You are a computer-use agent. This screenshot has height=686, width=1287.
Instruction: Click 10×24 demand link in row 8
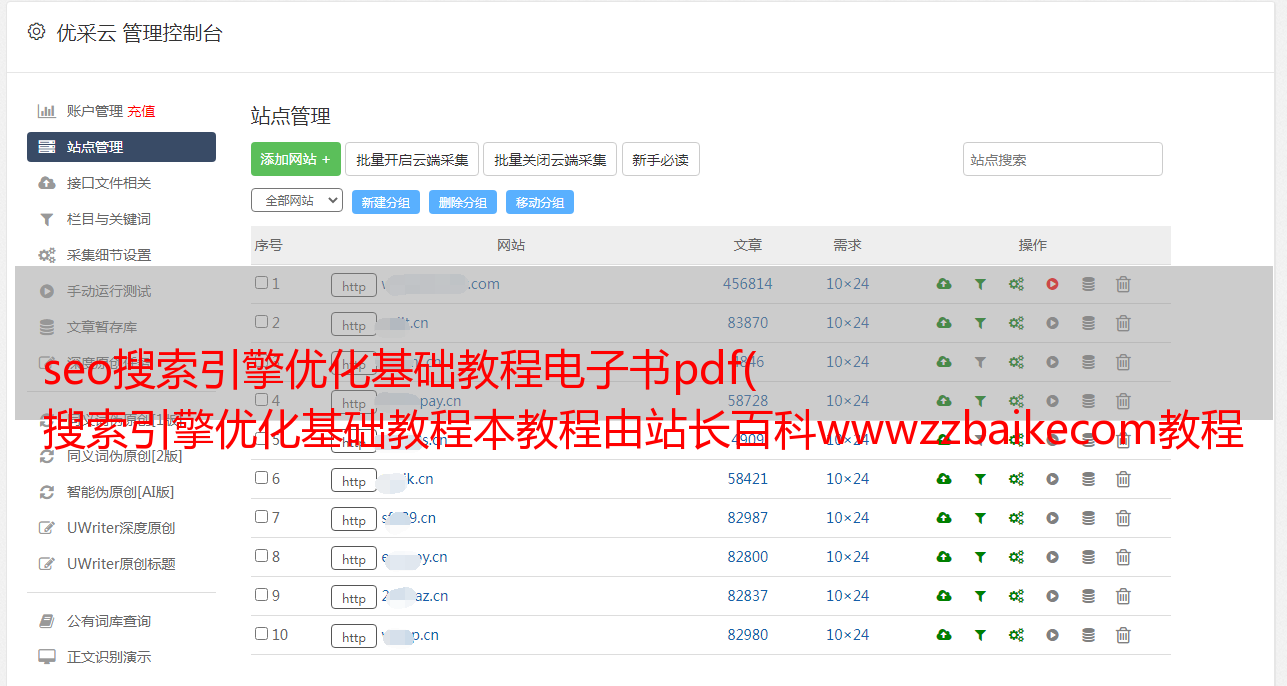pyautogui.click(x=847, y=557)
